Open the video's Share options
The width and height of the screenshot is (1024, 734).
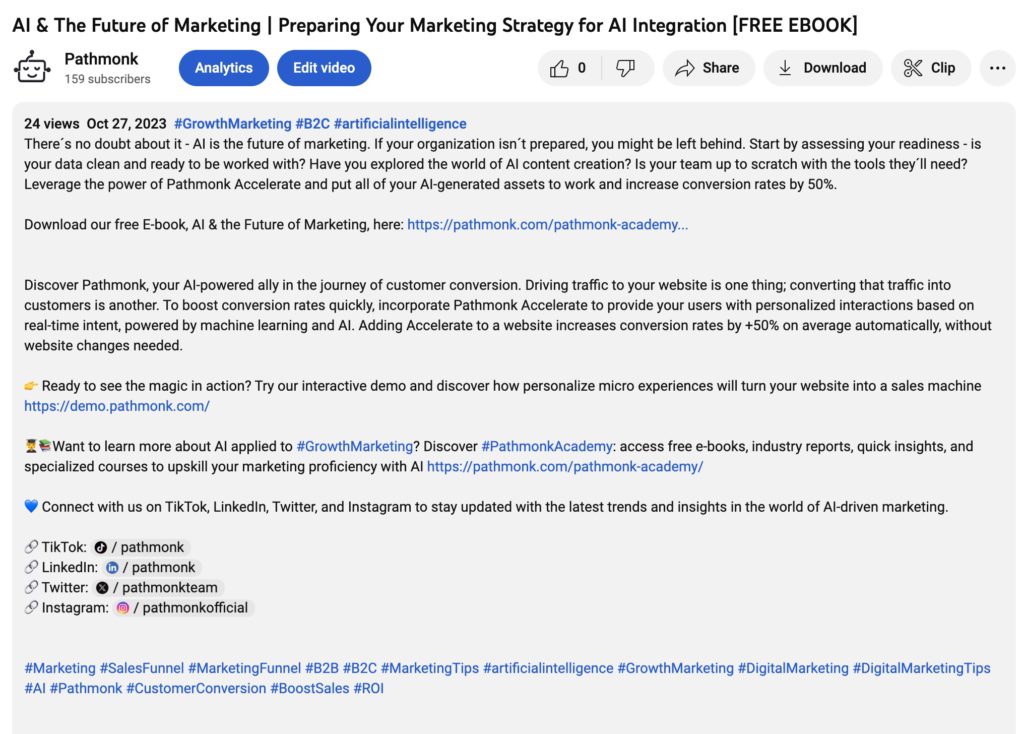708,68
